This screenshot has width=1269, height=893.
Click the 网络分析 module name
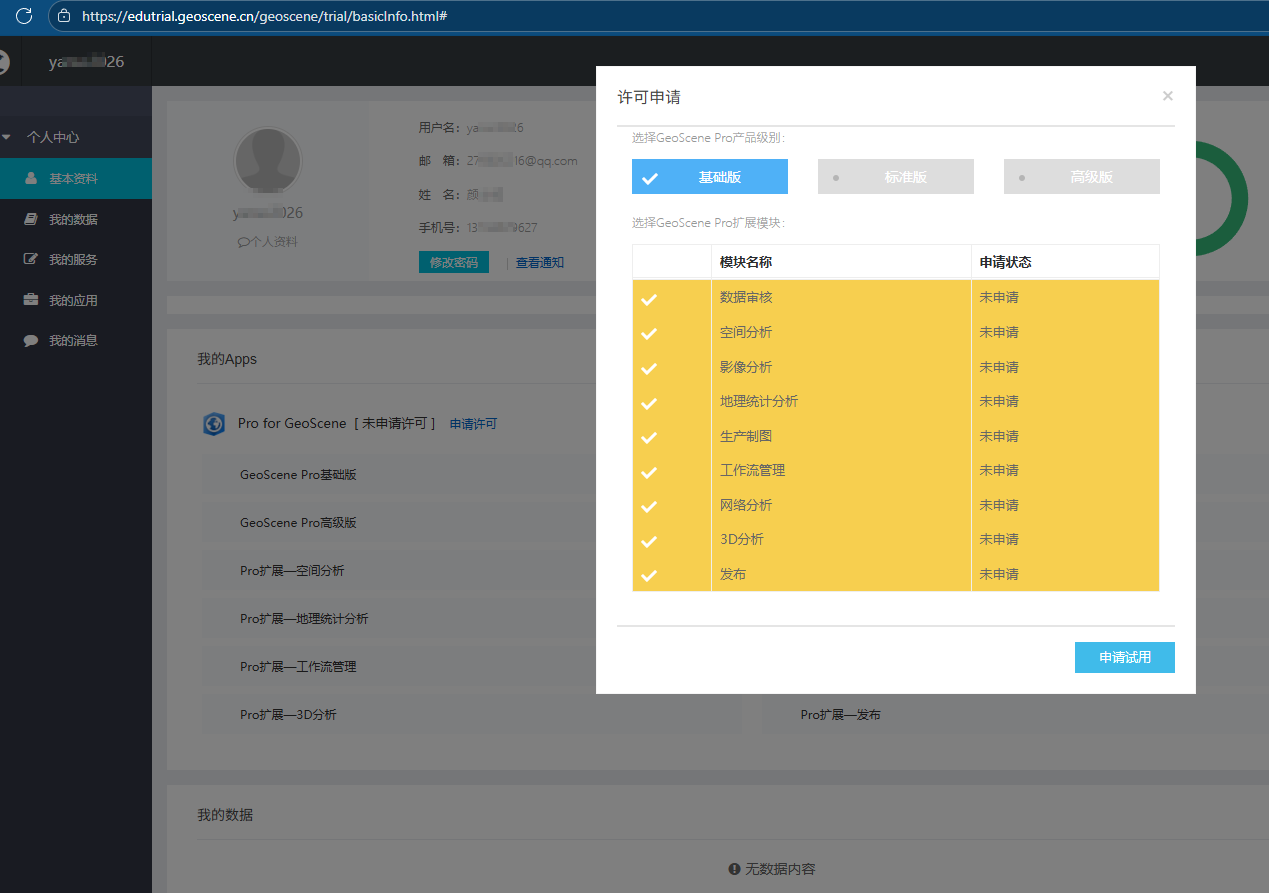pos(746,505)
